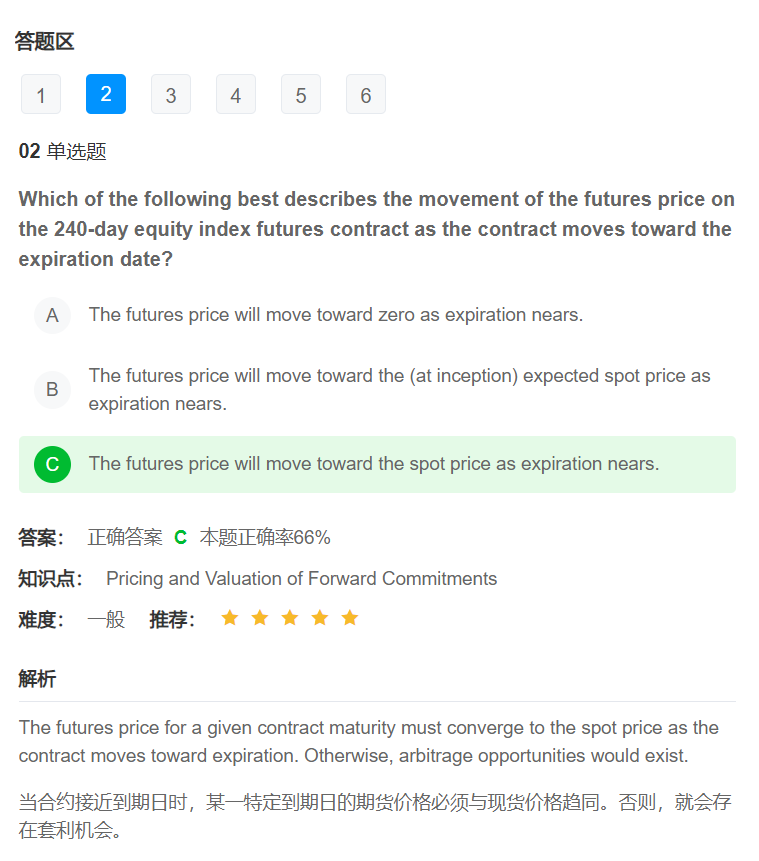Image resolution: width=759 pixels, height=861 pixels.
Task: Click the second recommendation star
Action: [x=260, y=618]
